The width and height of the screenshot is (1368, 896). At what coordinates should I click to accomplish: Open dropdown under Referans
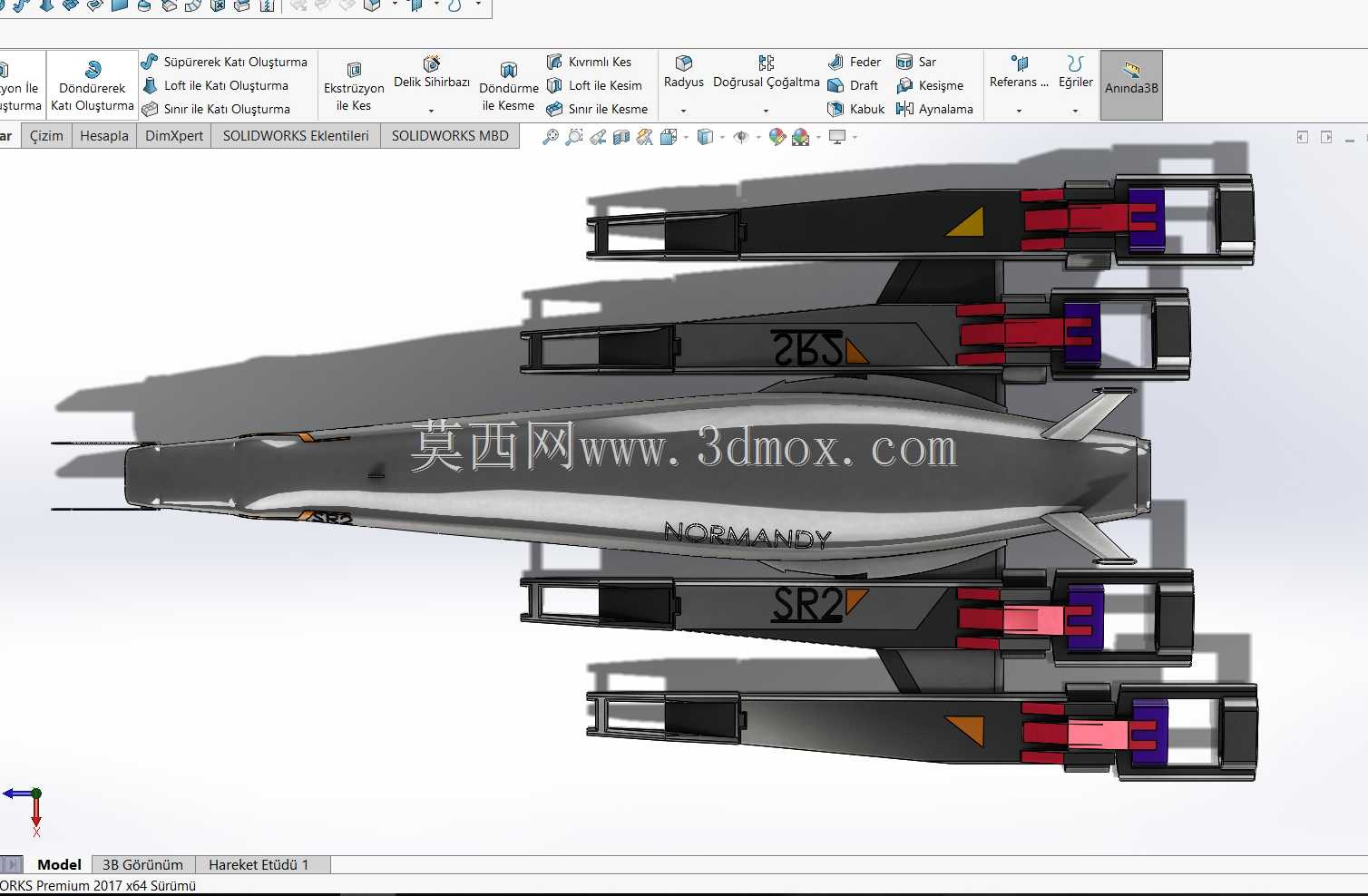[x=1019, y=111]
